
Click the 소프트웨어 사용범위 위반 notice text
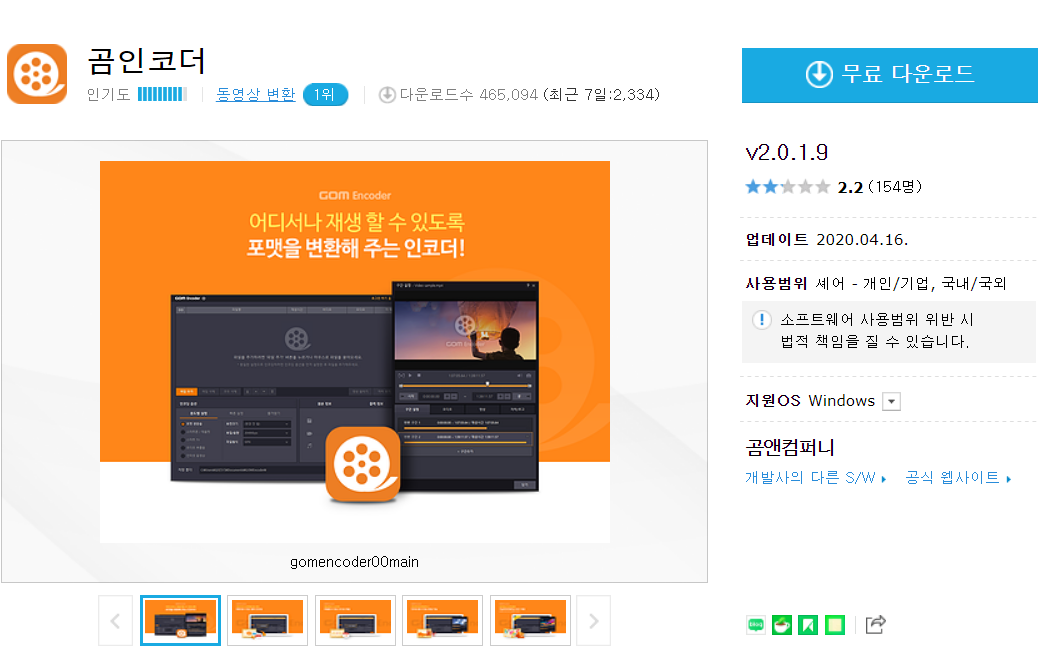(x=875, y=331)
